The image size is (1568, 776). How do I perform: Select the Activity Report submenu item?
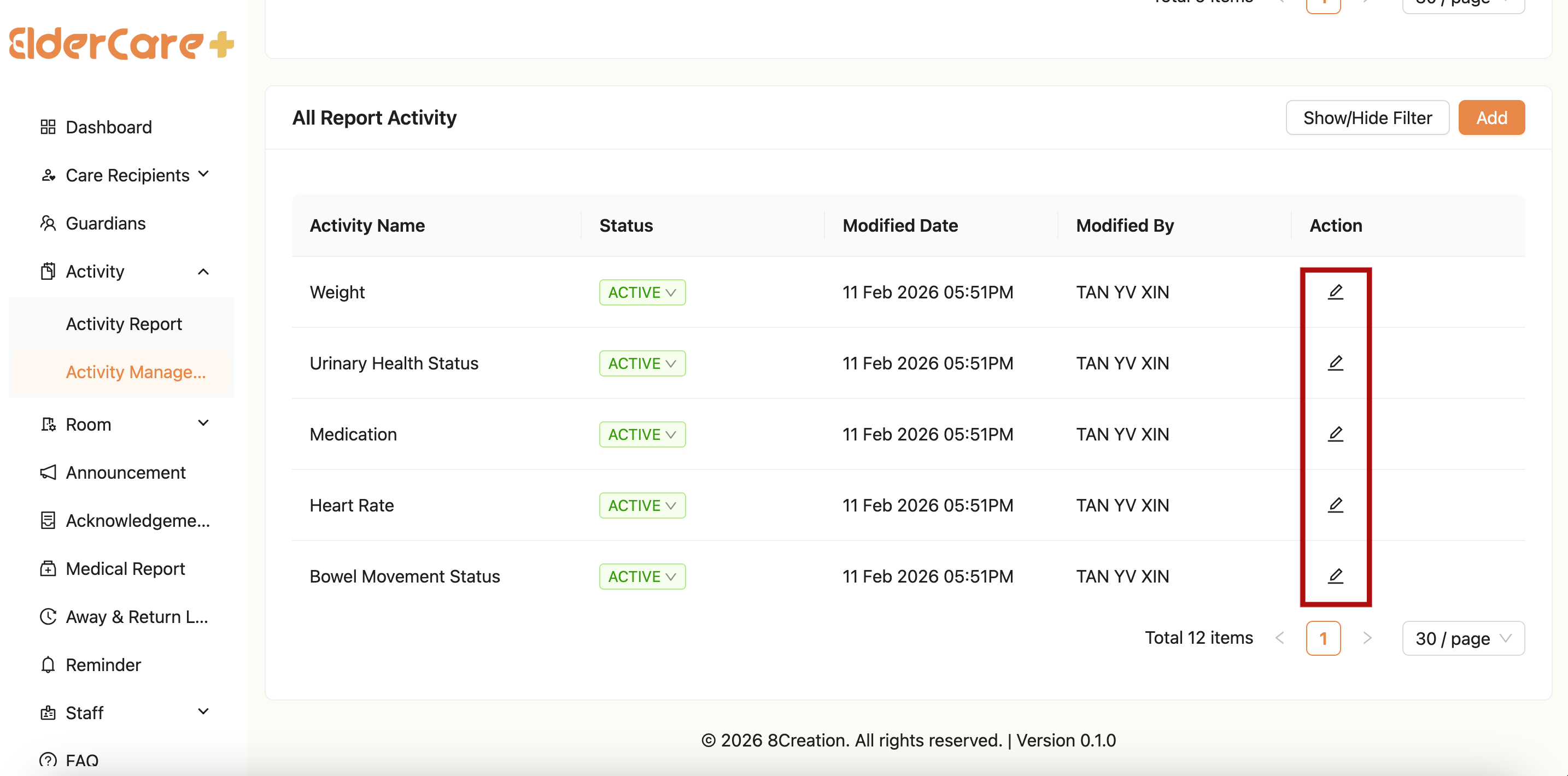click(x=124, y=324)
